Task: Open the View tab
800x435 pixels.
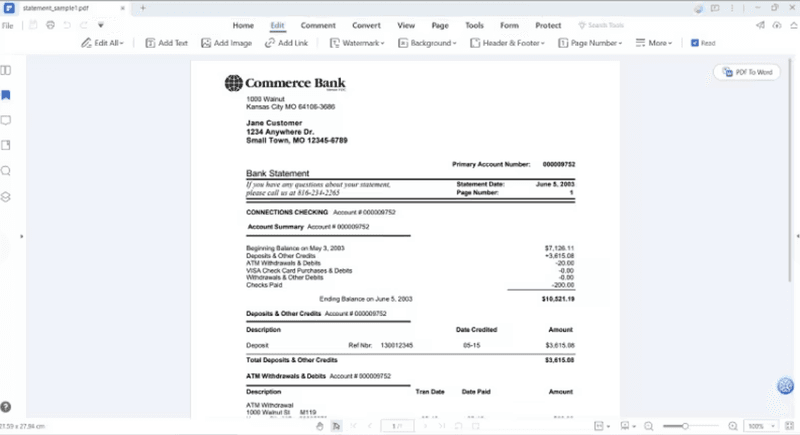Action: (406, 25)
